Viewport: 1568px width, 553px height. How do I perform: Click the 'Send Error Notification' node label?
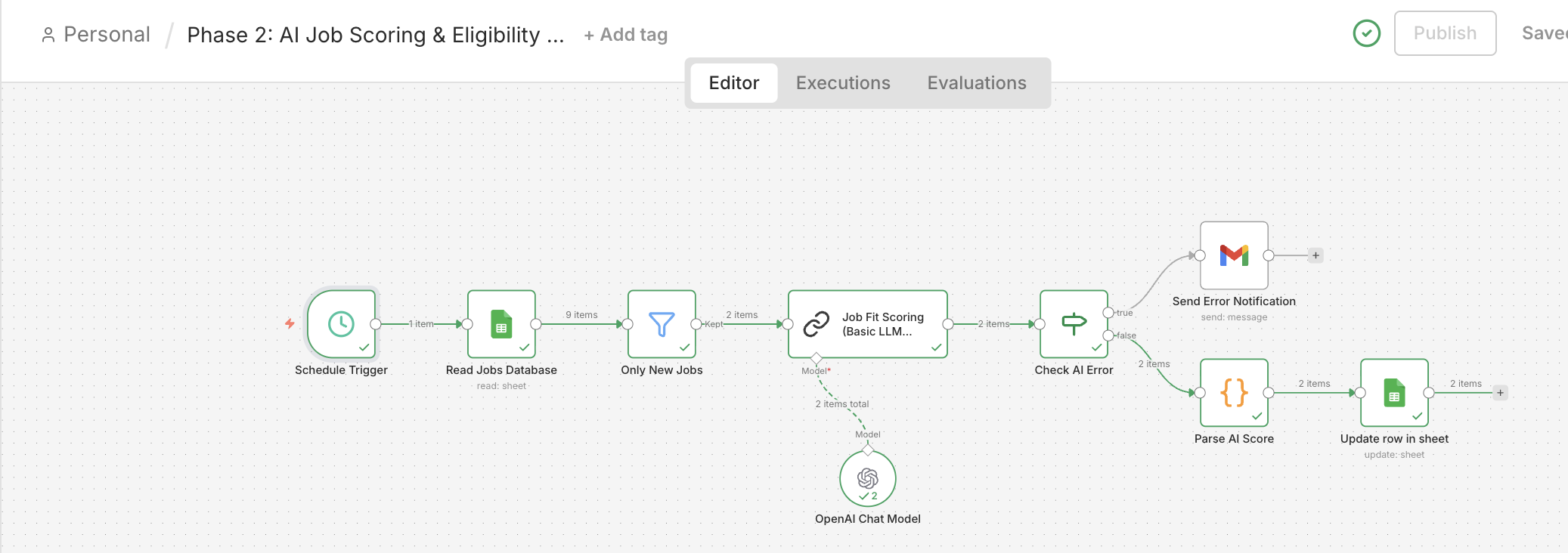(x=1234, y=301)
